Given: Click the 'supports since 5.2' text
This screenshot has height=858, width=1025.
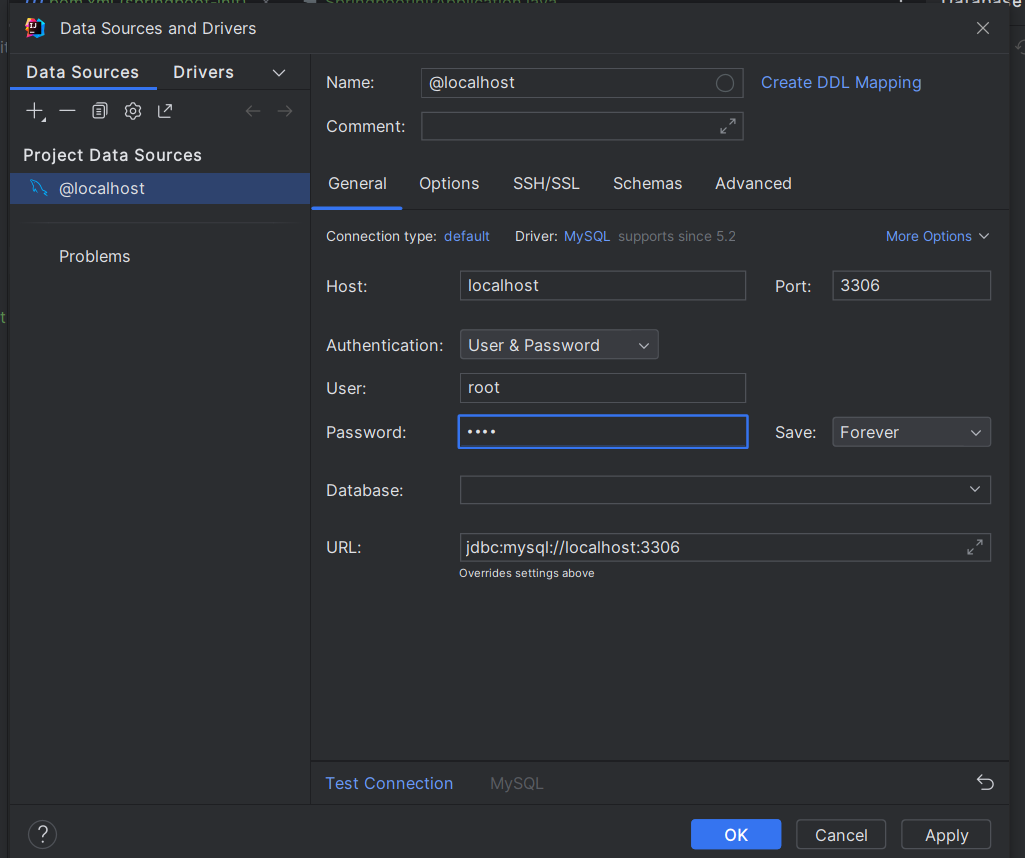Looking at the screenshot, I should pyautogui.click(x=677, y=237).
